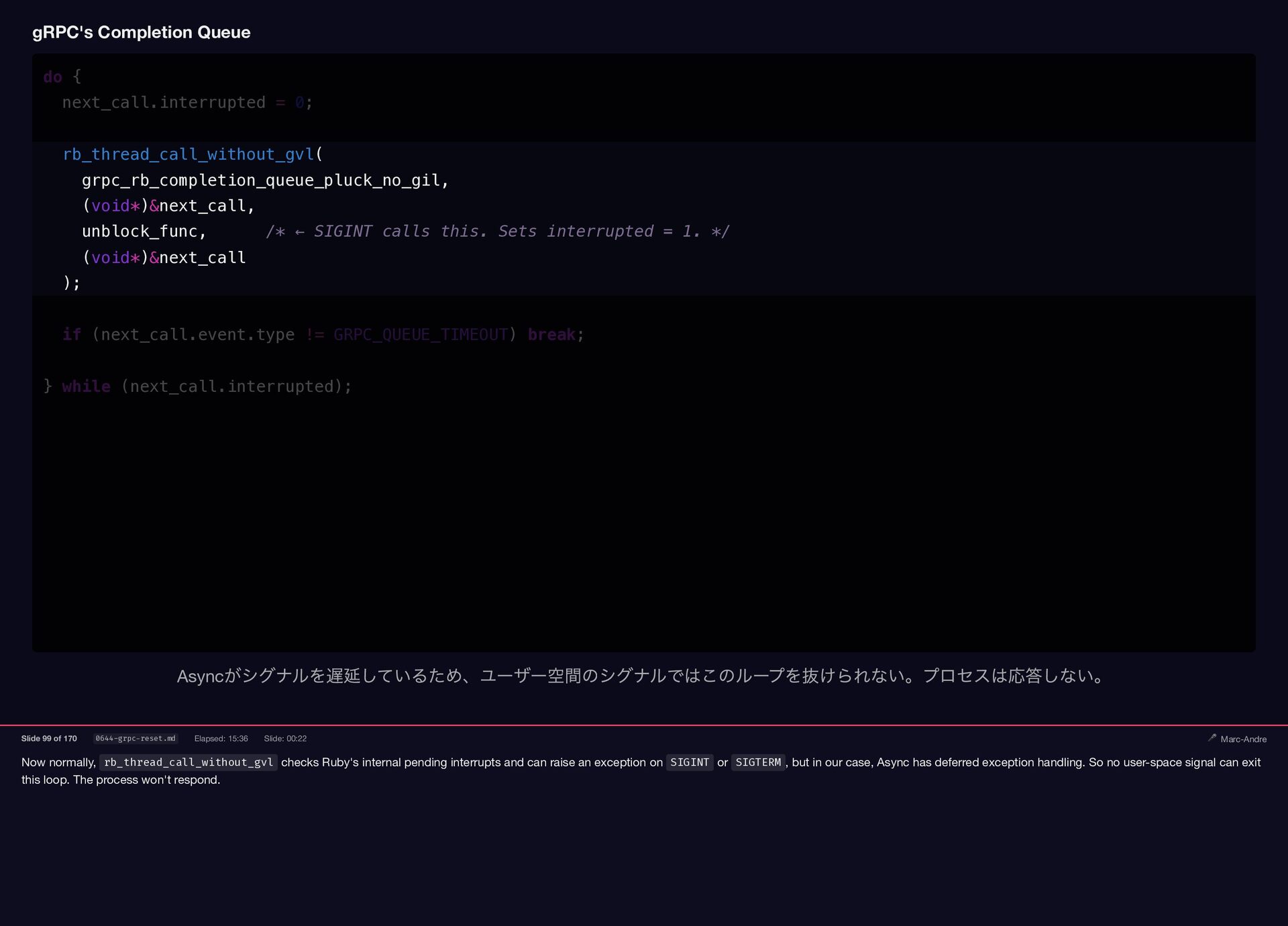Click the rb_thread_call_without_gvl function in code
Image resolution: width=1288 pixels, height=926 pixels.
point(188,154)
